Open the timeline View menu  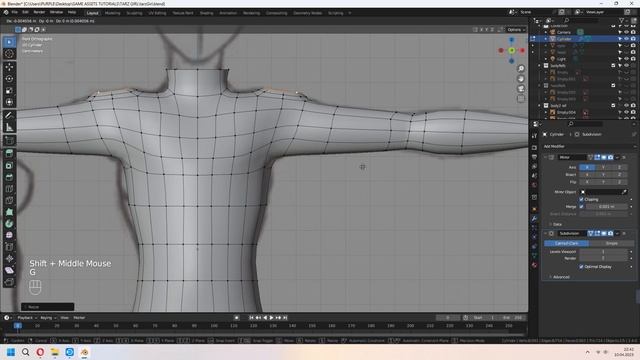(x=64, y=318)
